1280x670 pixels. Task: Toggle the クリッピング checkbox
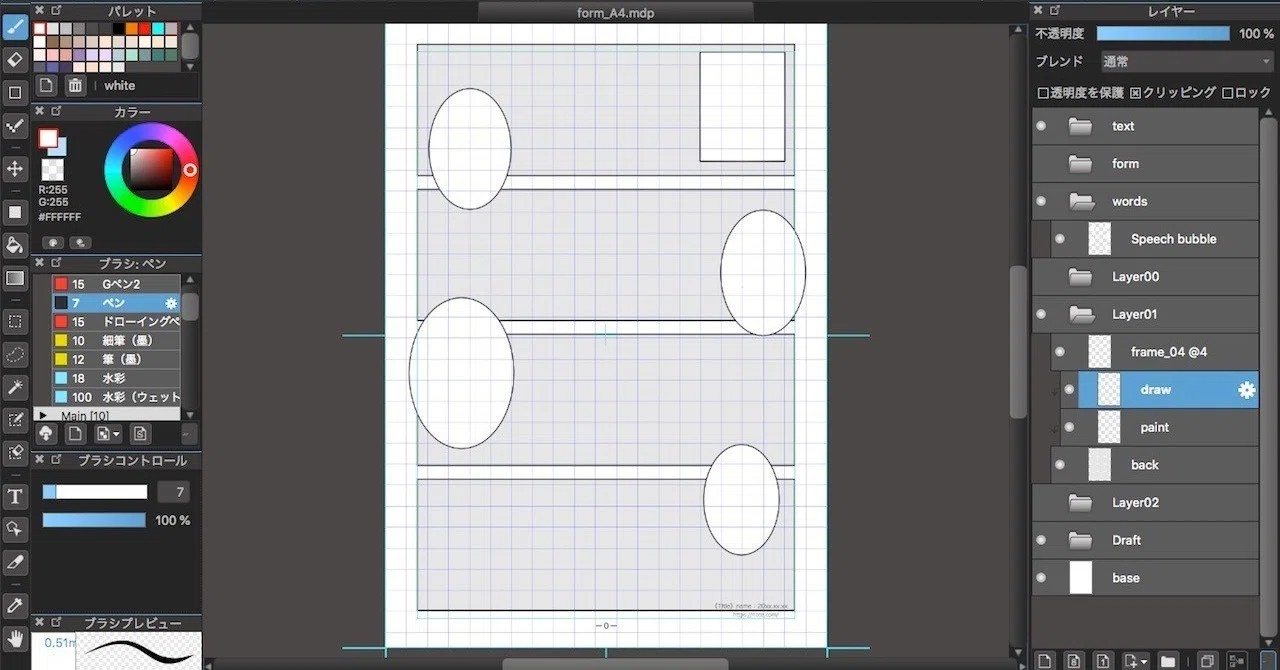point(1136,93)
